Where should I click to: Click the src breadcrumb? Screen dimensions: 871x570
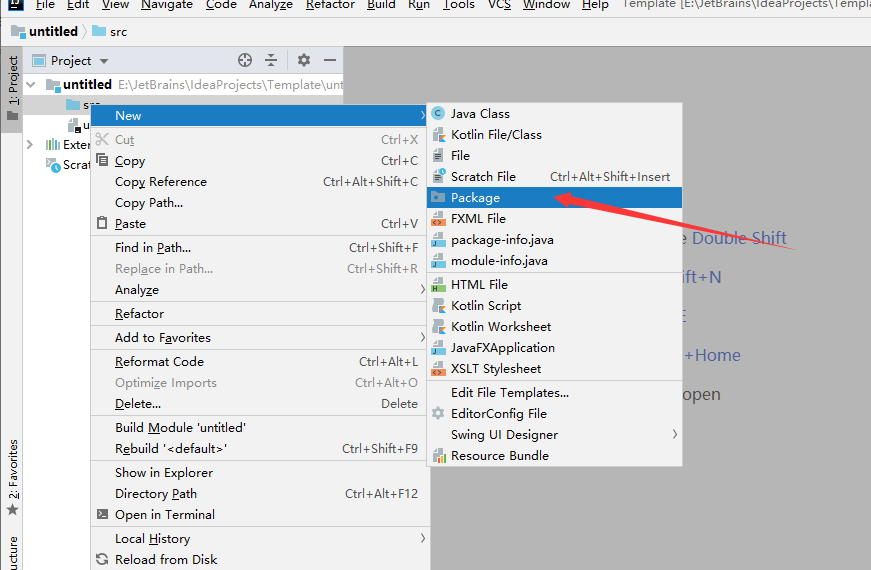110,32
